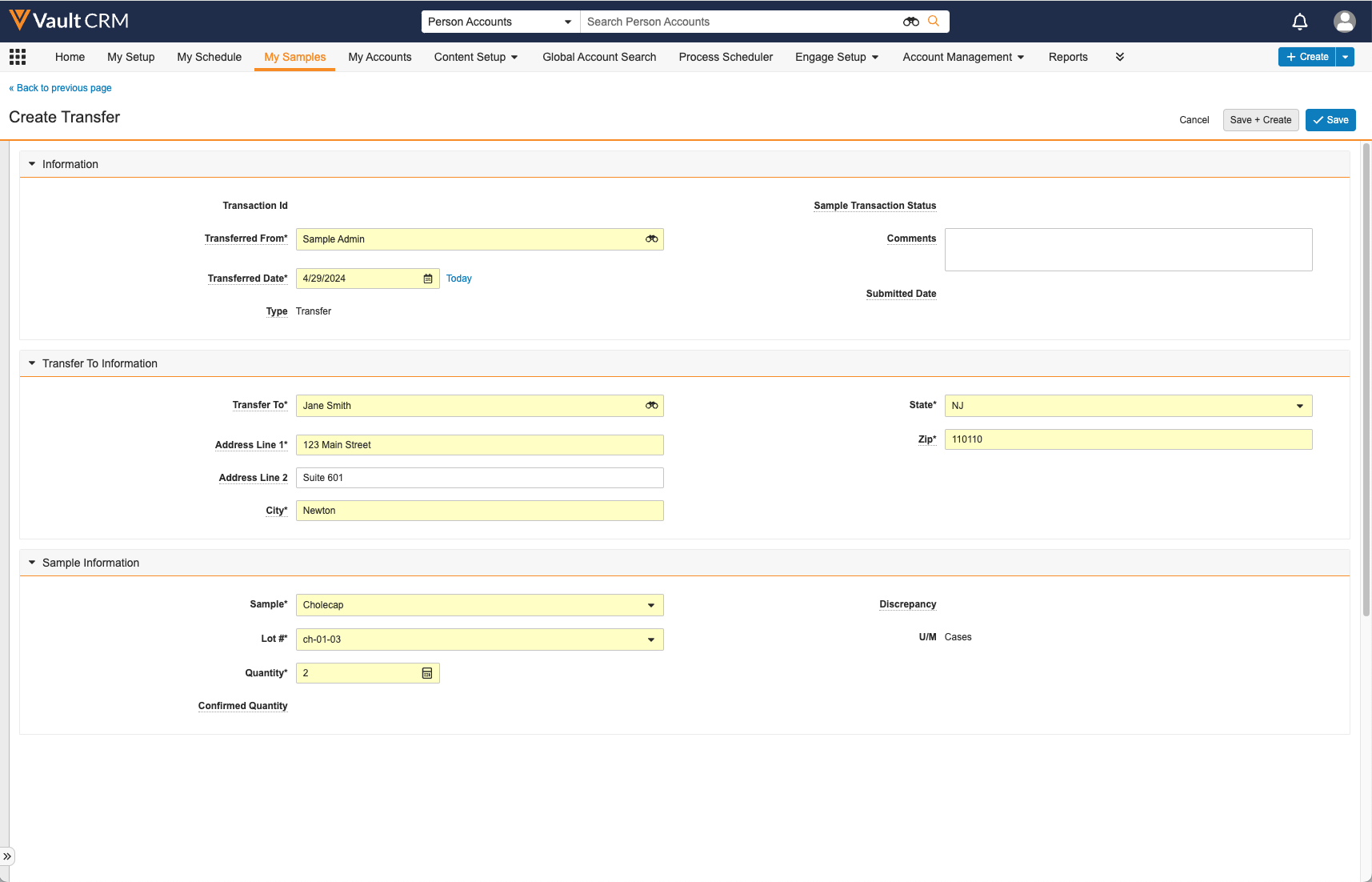Show more navigation tabs chevron
The width and height of the screenshot is (1372, 882).
coord(1119,57)
